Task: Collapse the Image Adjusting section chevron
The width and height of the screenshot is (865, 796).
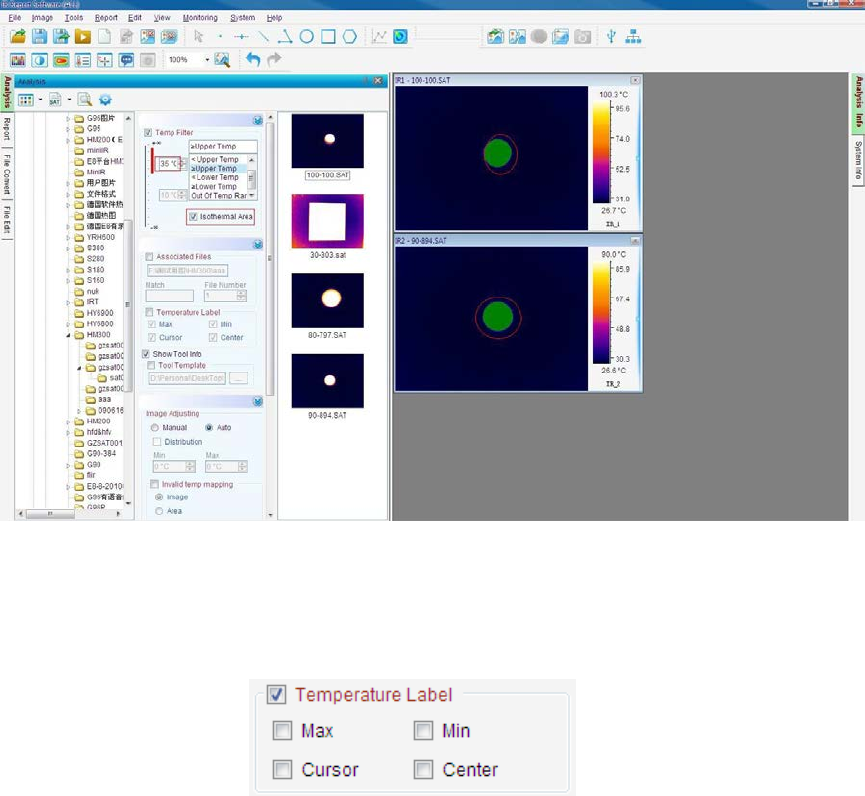Action: (x=258, y=402)
